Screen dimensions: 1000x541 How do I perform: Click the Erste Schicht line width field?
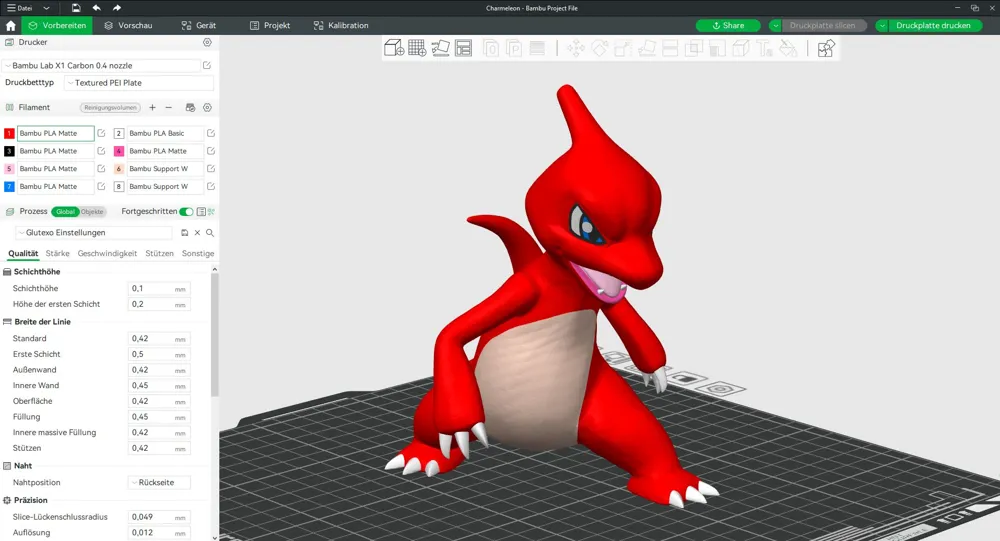(159, 354)
